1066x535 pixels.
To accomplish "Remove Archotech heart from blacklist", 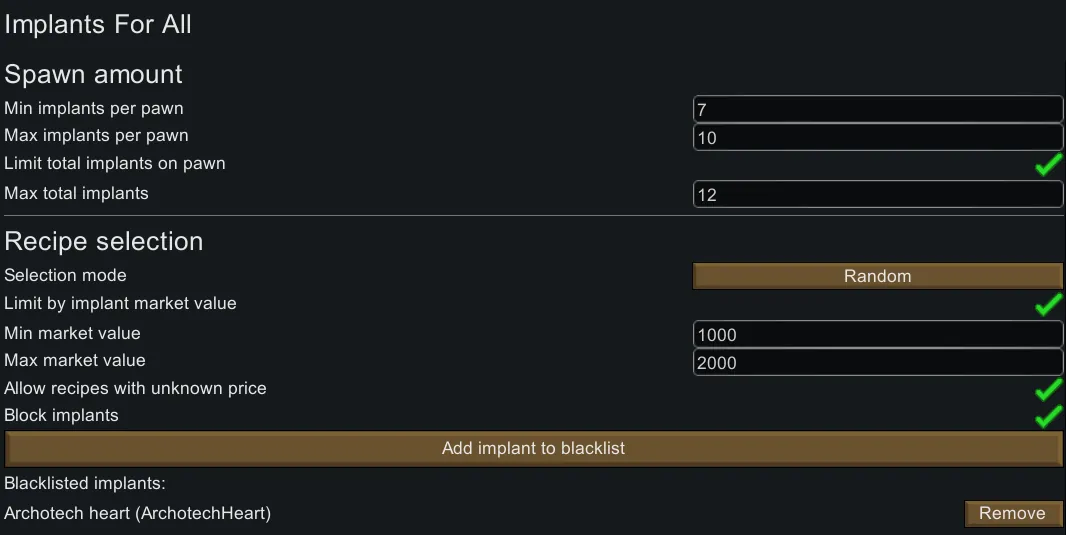I will point(1012,513).
